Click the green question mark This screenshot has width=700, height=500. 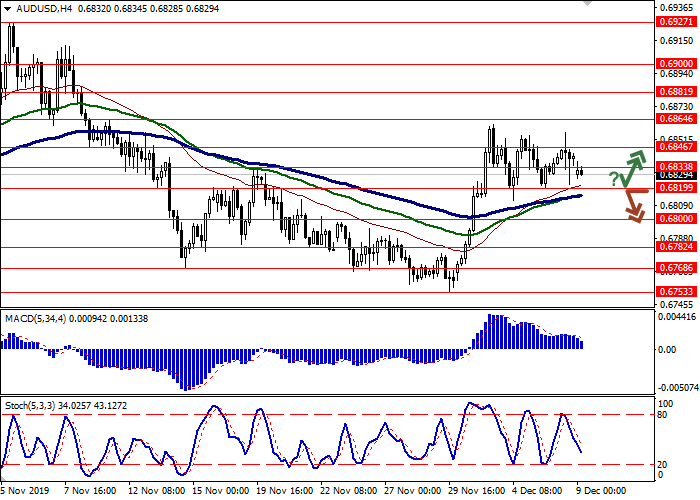tap(613, 180)
